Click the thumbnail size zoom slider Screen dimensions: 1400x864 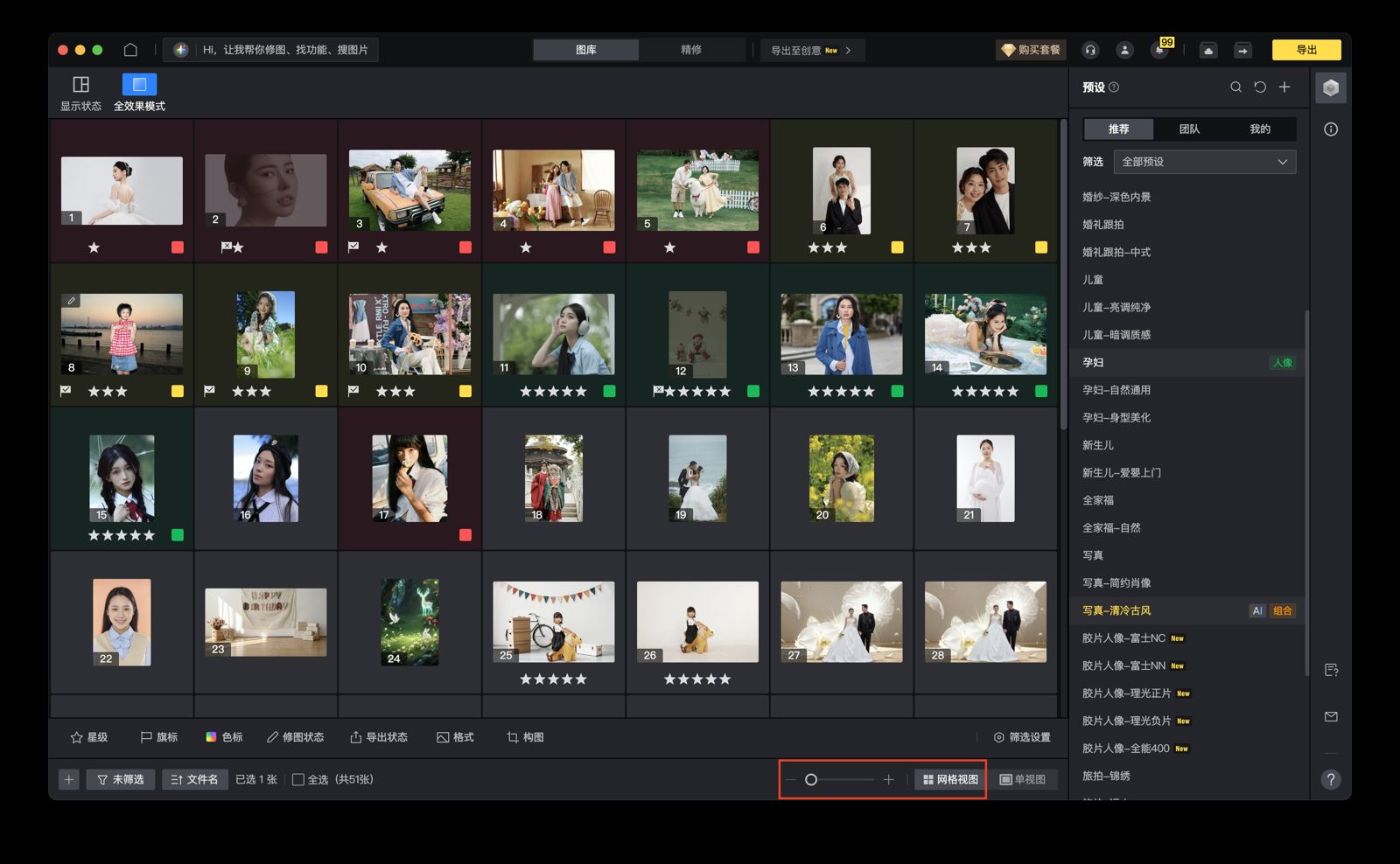(x=838, y=779)
